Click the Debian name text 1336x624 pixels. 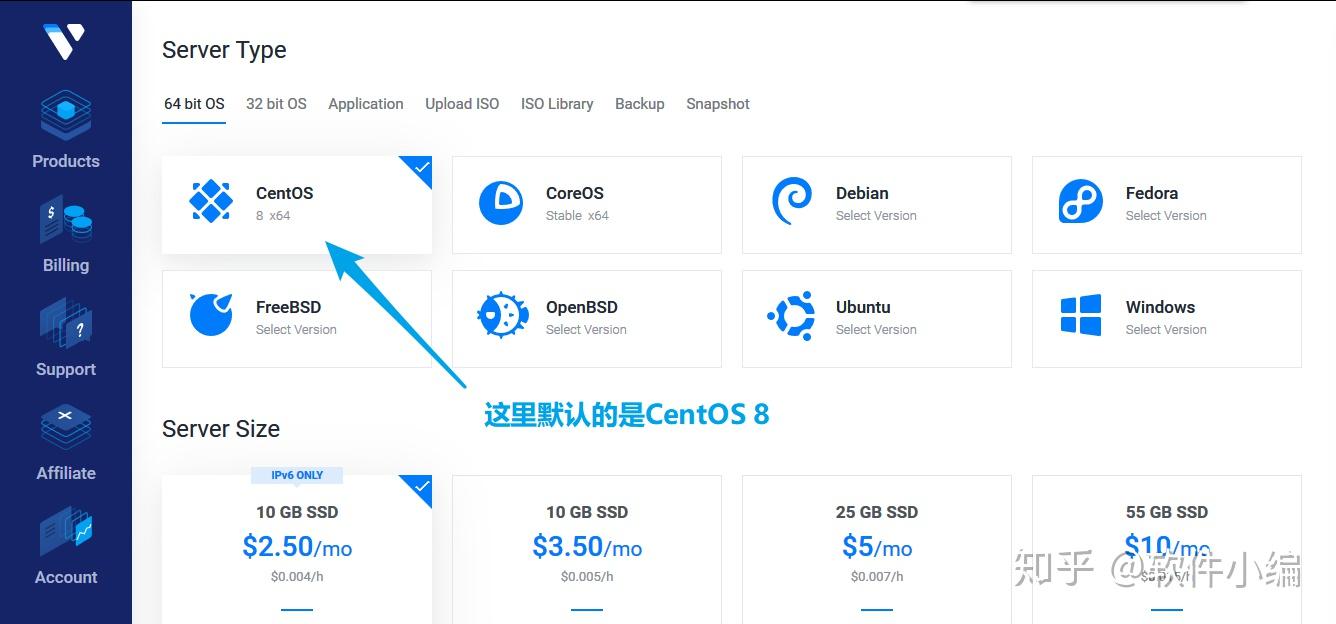(x=862, y=193)
